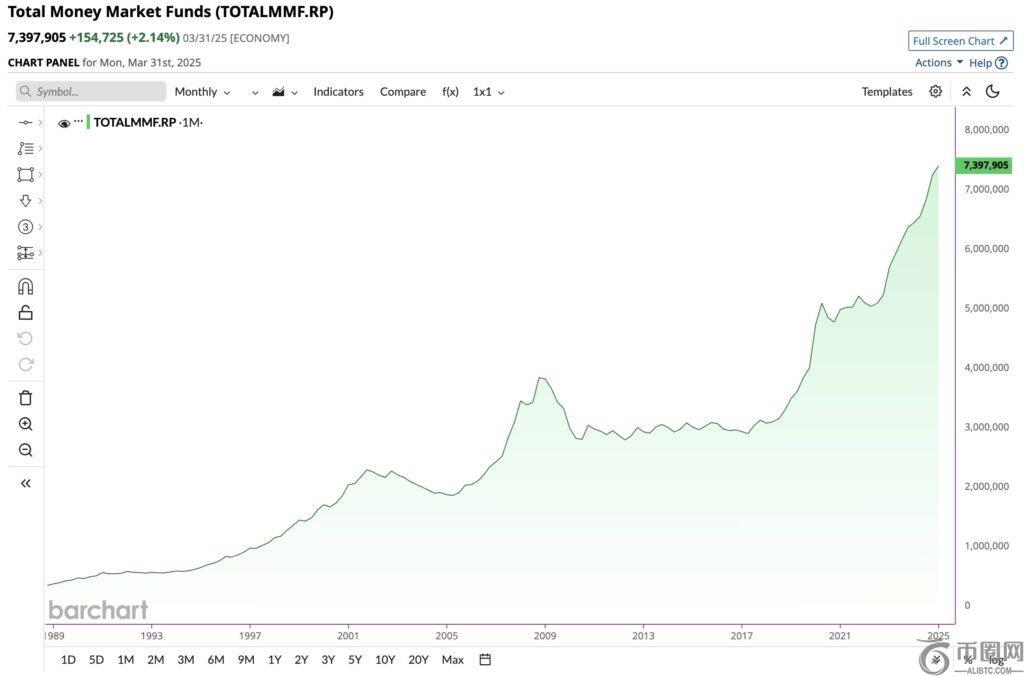This screenshot has width=1024, height=676.
Task: Open the Compare menu
Action: [x=402, y=91]
